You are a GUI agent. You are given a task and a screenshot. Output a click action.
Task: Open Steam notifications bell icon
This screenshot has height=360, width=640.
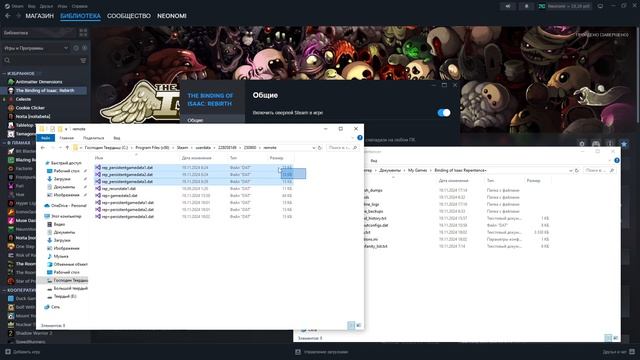click(x=526, y=6)
